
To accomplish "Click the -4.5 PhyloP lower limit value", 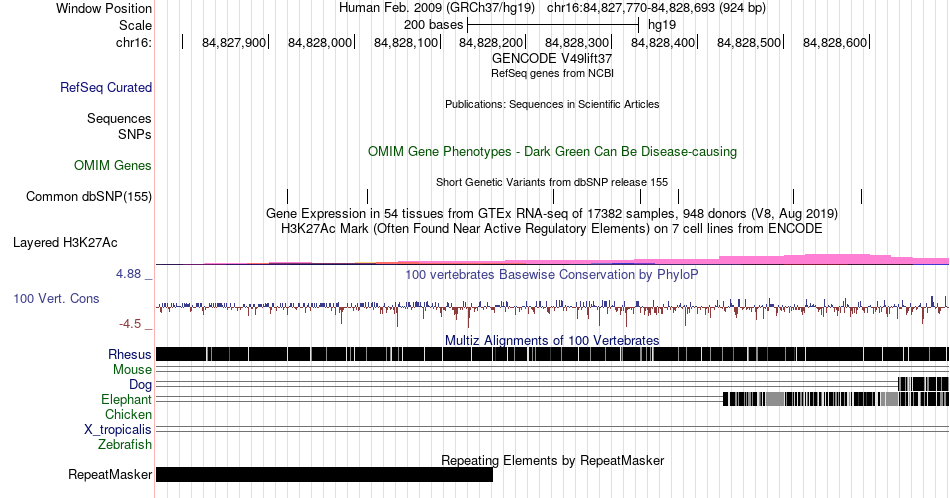I will pyautogui.click(x=130, y=324).
